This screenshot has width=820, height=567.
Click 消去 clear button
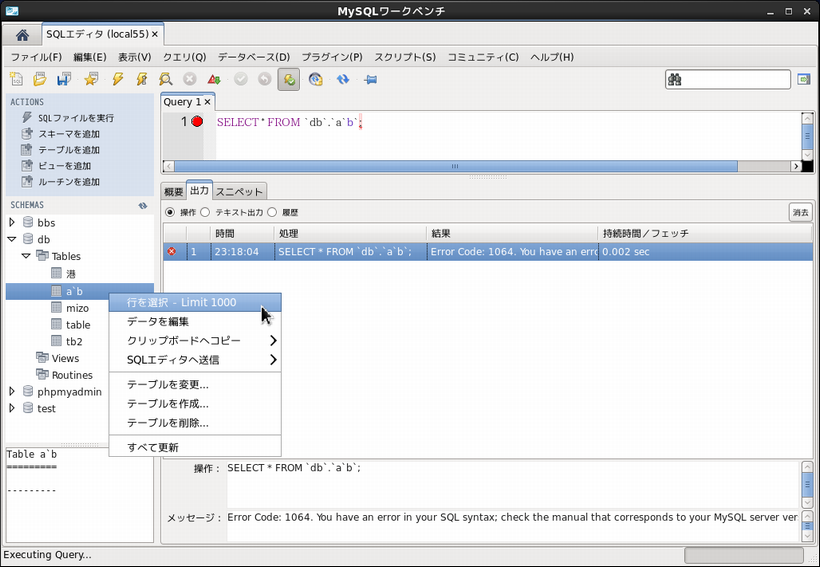coord(800,212)
